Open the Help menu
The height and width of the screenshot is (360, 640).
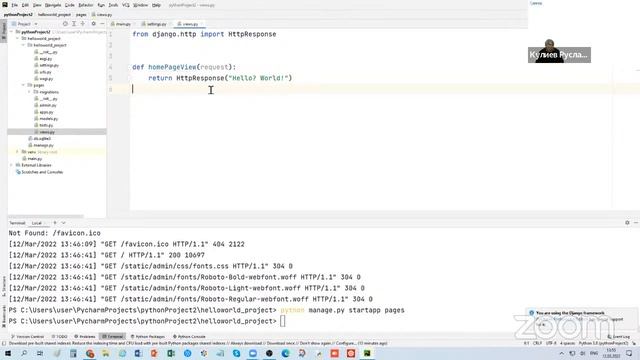click(x=156, y=5)
